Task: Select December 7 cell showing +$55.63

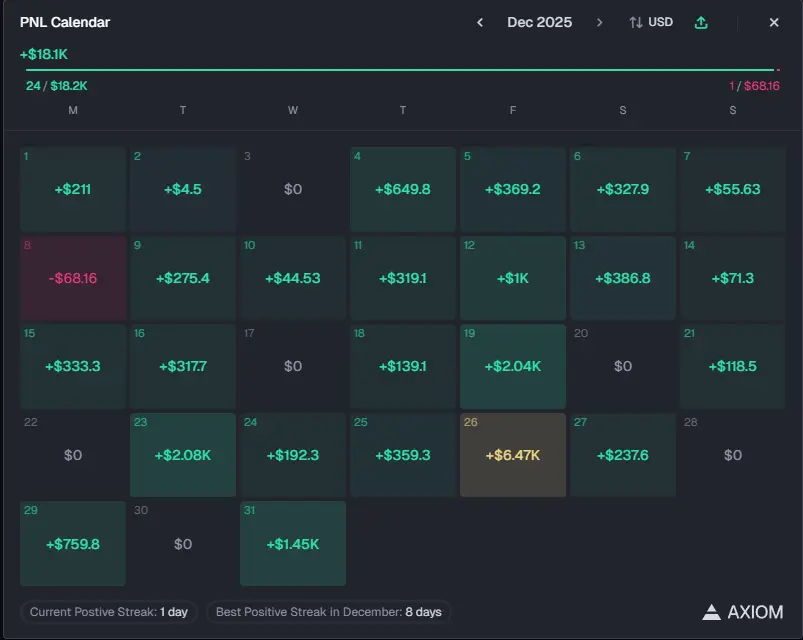Action: tap(733, 189)
